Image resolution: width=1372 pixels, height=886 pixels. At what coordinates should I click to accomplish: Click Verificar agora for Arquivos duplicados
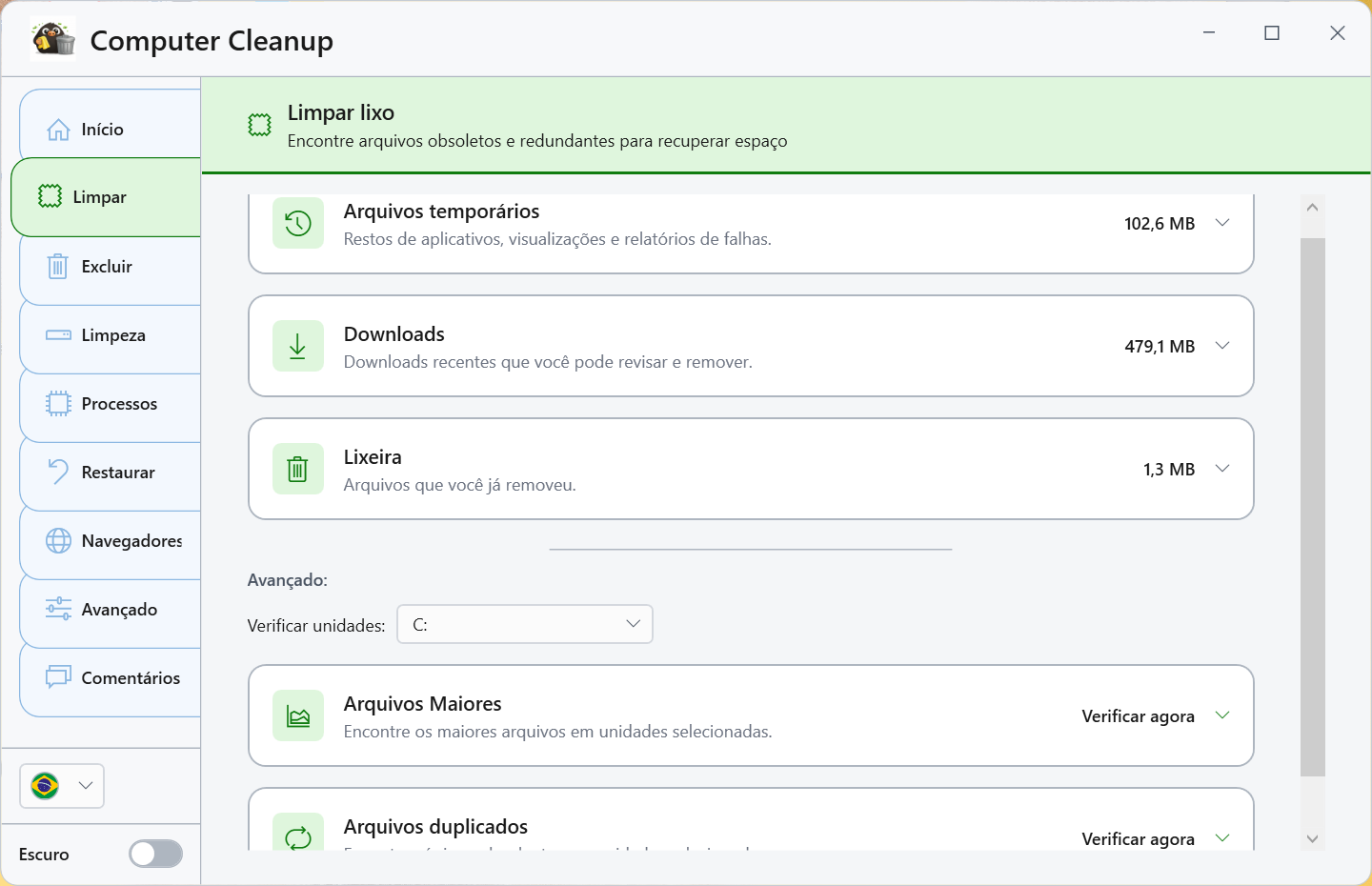click(1138, 839)
